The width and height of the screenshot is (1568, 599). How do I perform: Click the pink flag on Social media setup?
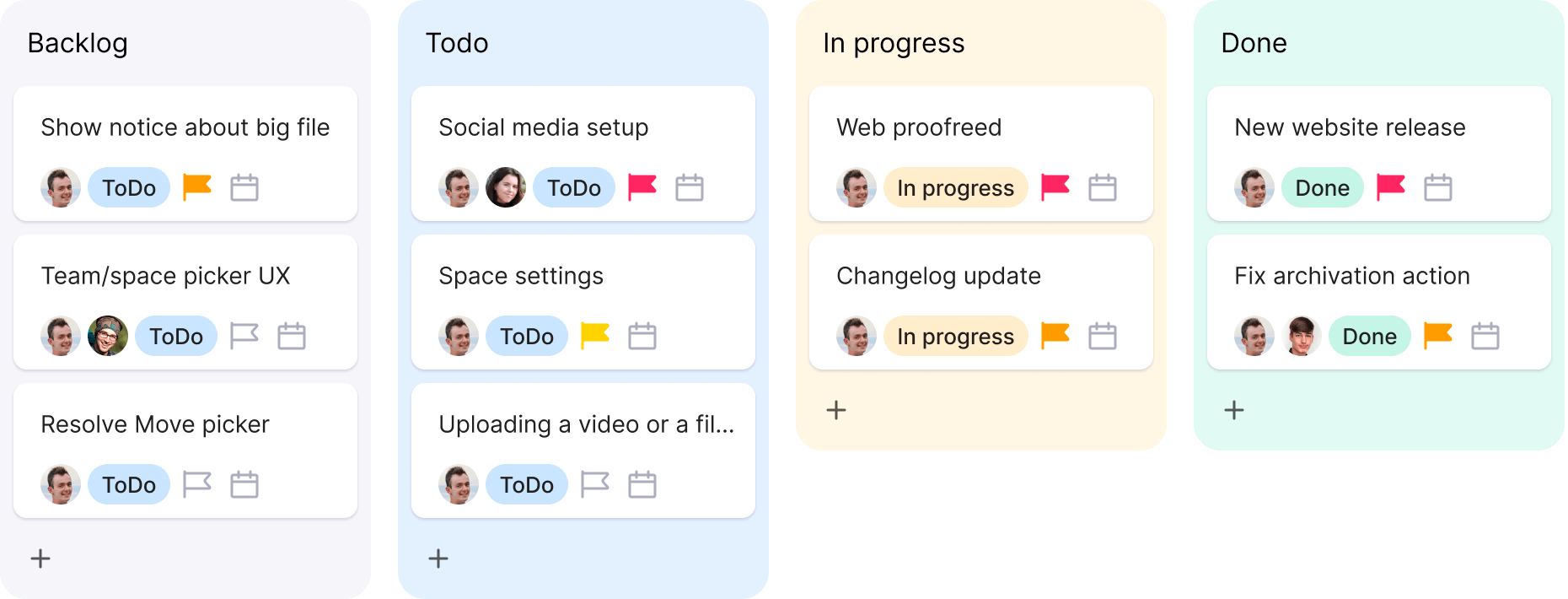pyautogui.click(x=642, y=187)
